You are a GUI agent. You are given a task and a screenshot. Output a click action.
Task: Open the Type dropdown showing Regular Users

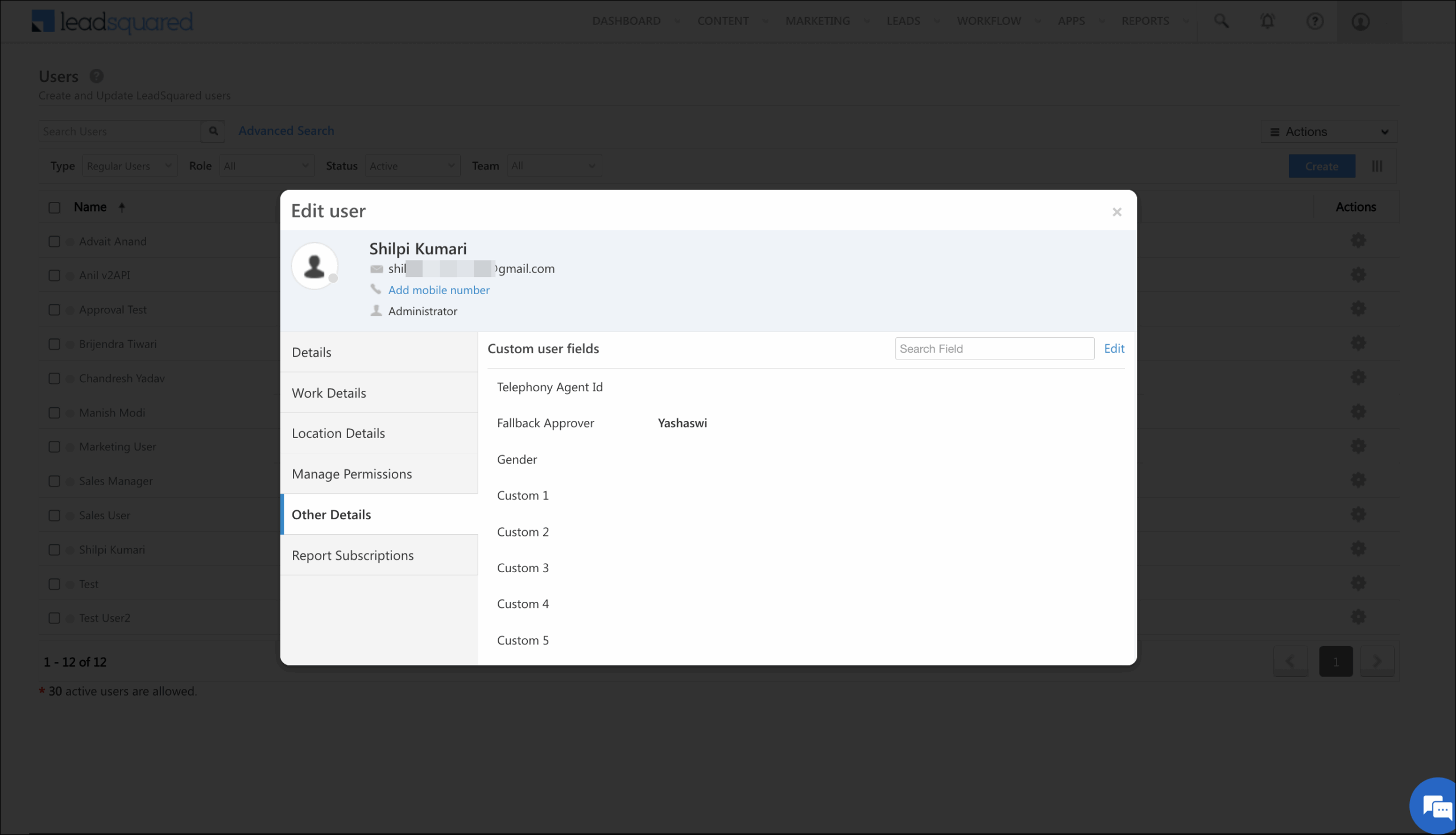point(130,166)
